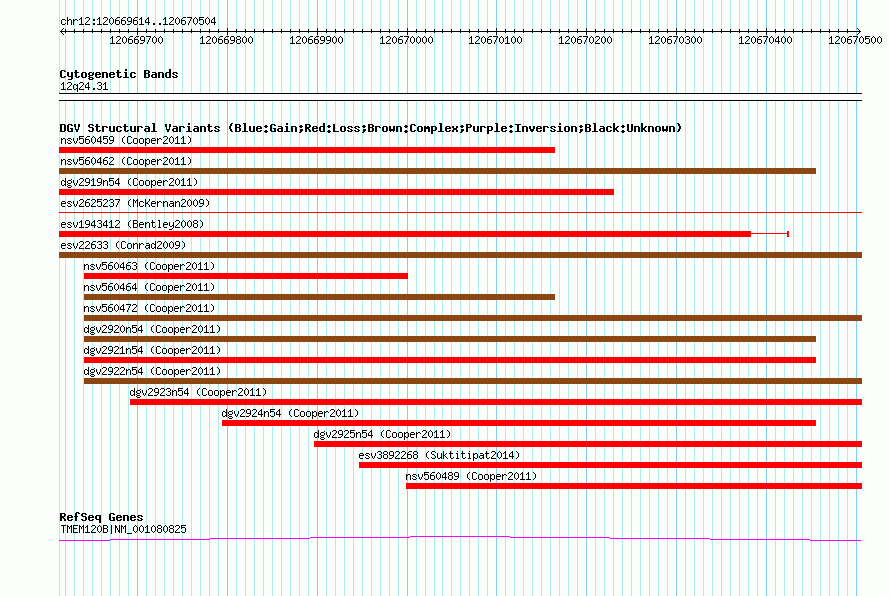Click ruler position 120669700

click(x=136, y=40)
